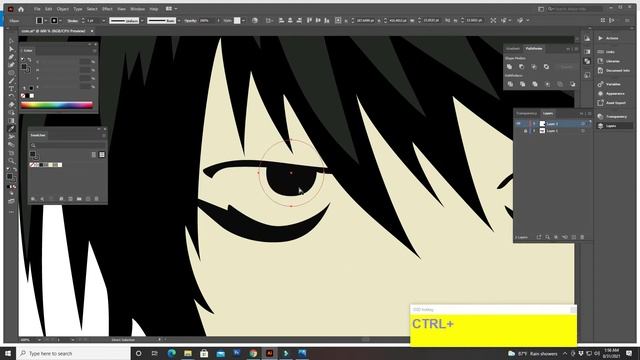Open the variable width profile dropdown
640x360 pixels.
[x=142, y=20]
